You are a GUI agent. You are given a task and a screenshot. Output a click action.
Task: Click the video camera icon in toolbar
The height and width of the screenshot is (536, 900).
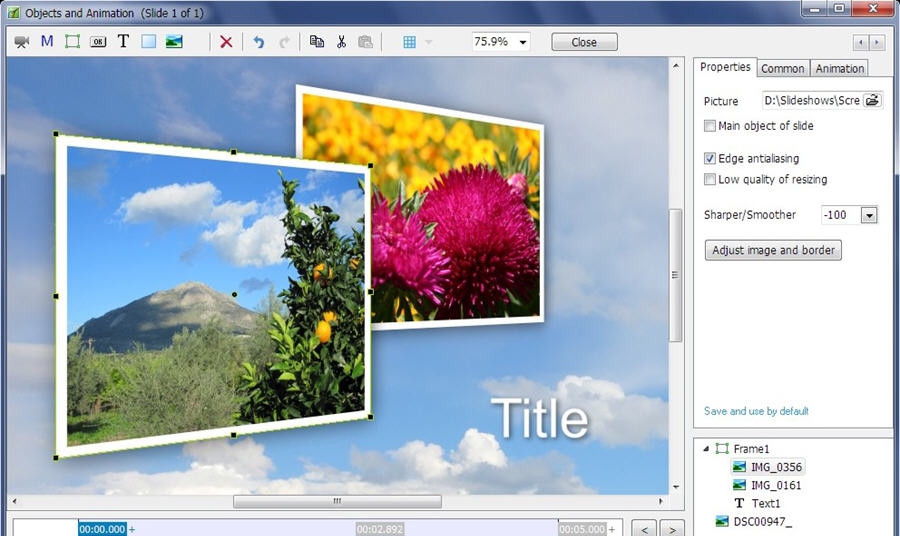[21, 42]
